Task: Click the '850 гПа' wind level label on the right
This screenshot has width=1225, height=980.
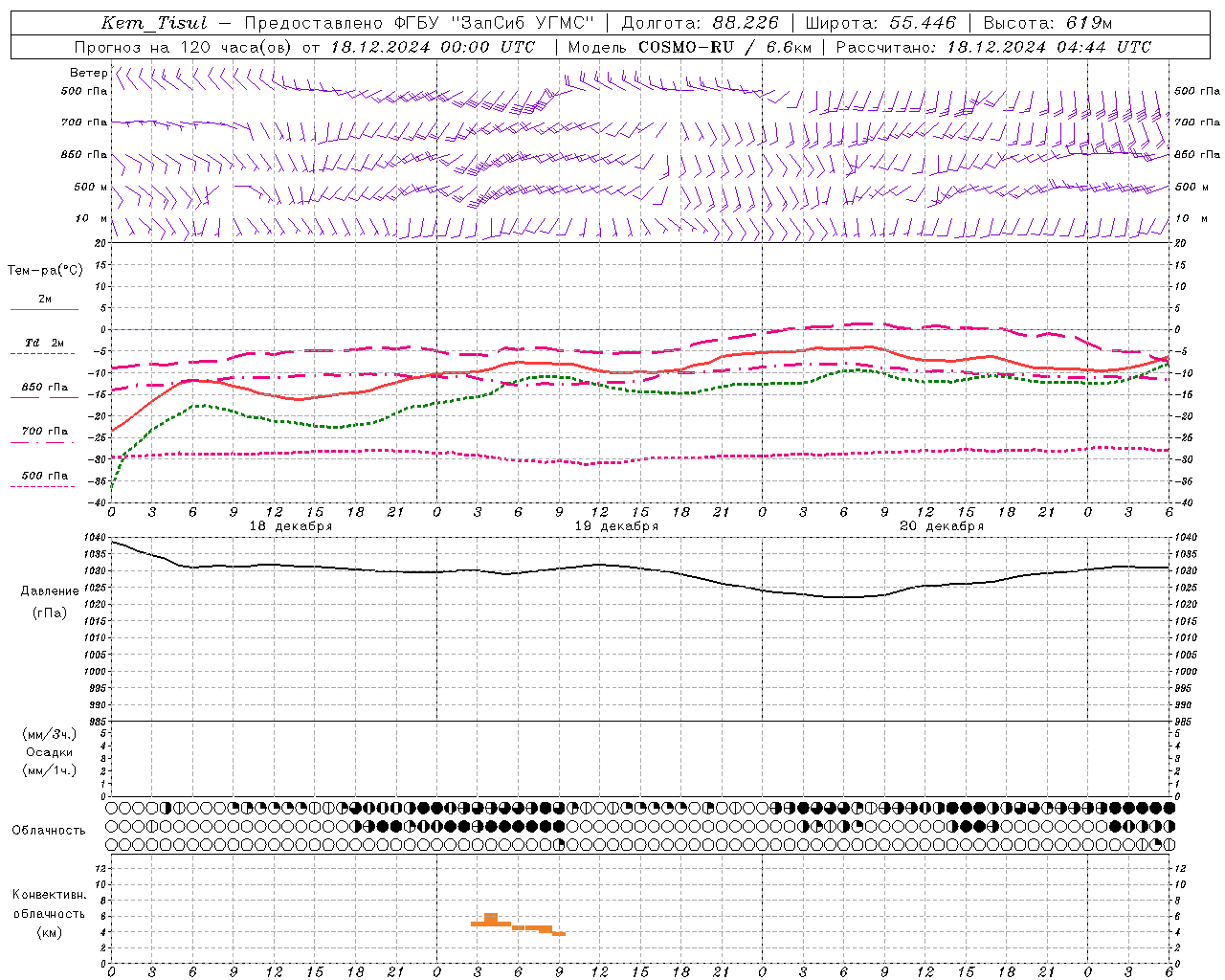Action: click(x=1197, y=154)
